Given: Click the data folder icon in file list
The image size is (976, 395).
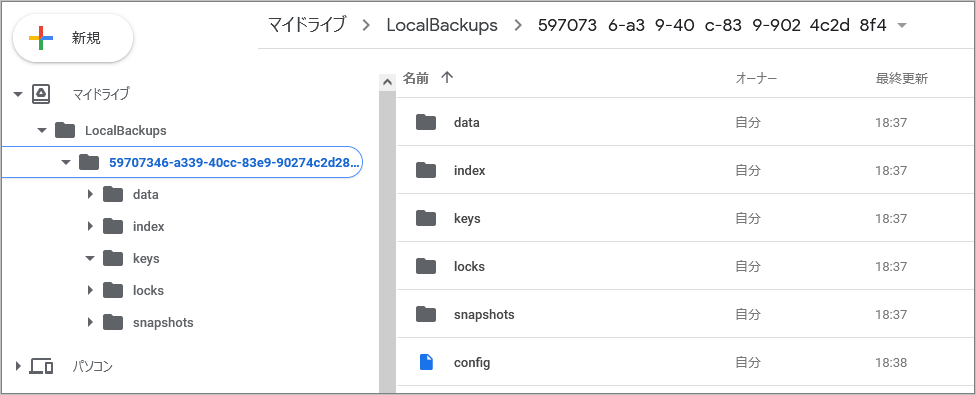Looking at the screenshot, I should 426,122.
